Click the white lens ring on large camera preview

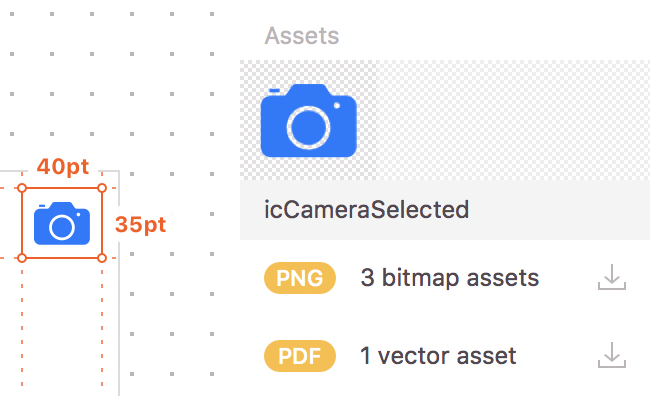pos(308,128)
